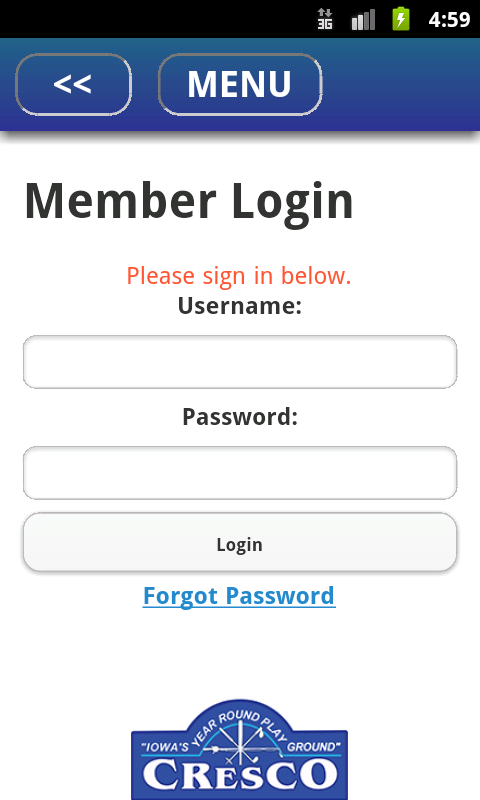Tap the signal strength bars icon
This screenshot has width=480, height=800.
(x=363, y=19)
